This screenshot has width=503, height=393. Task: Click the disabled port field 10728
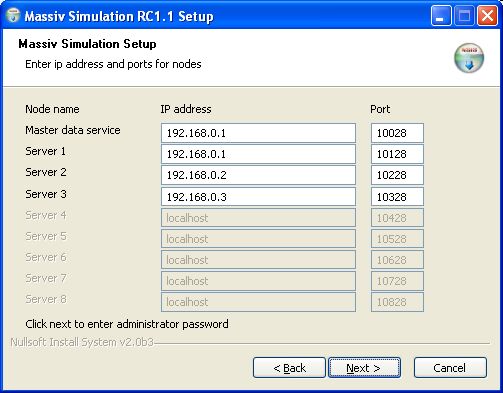click(397, 281)
